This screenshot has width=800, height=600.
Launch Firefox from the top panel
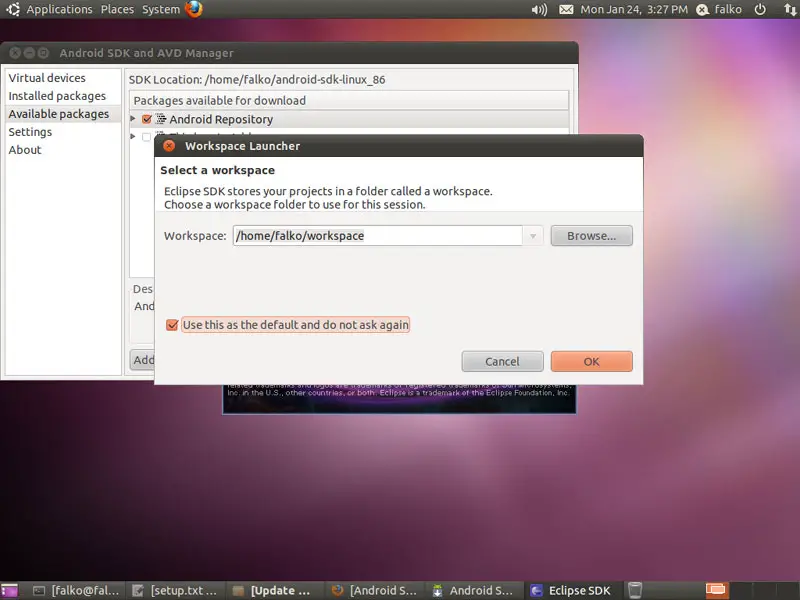[194, 9]
